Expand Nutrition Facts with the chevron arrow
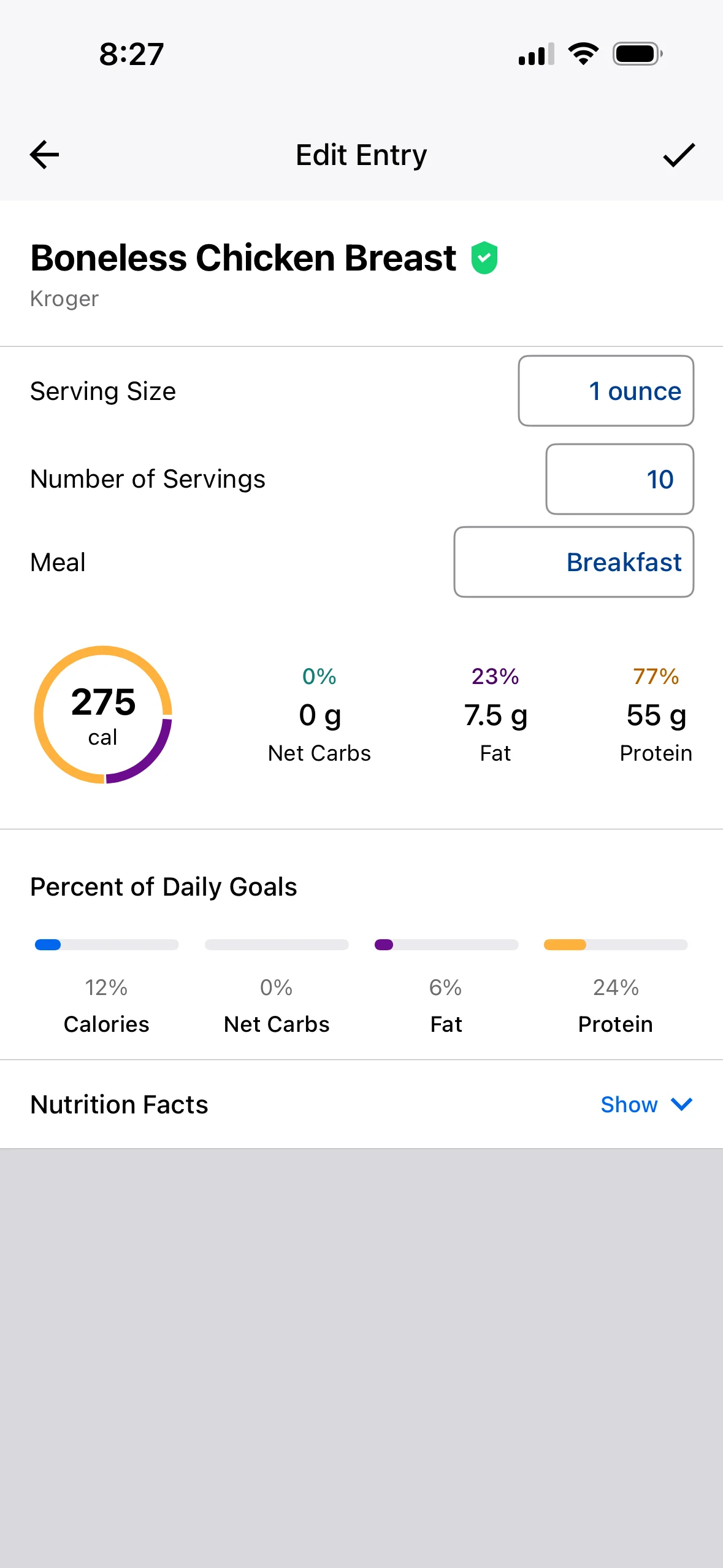The width and height of the screenshot is (723, 1568). [681, 1104]
